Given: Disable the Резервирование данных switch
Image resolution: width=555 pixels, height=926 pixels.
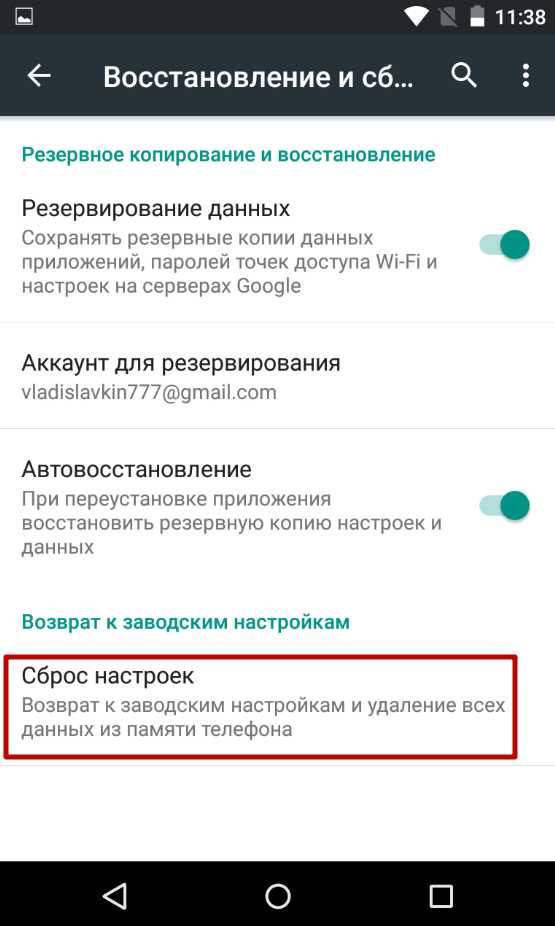Looking at the screenshot, I should tap(505, 244).
